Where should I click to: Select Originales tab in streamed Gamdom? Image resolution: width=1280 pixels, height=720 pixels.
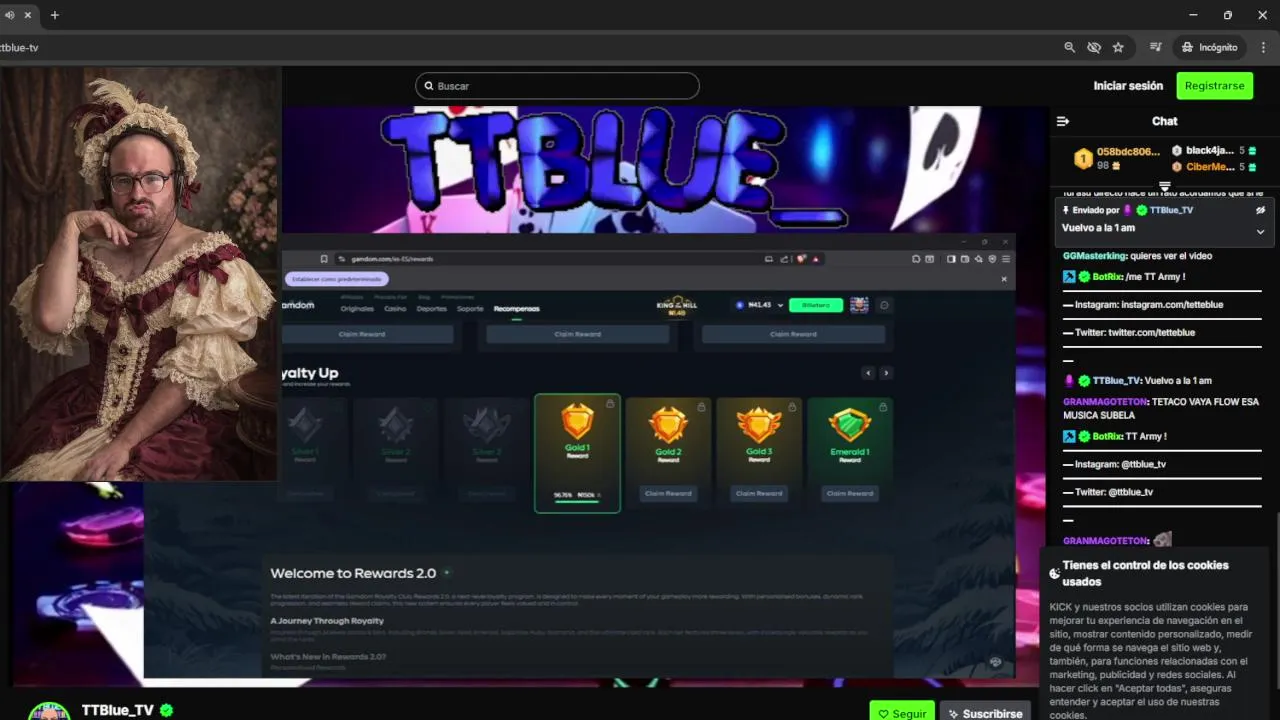(357, 309)
